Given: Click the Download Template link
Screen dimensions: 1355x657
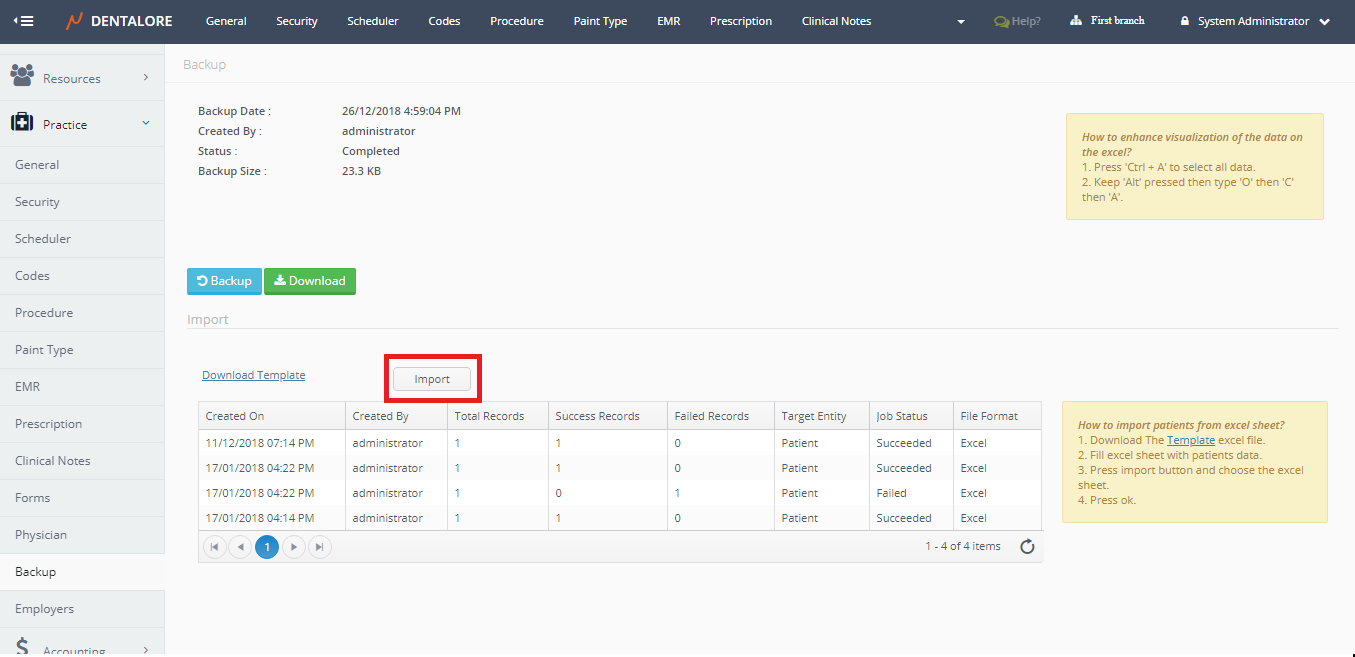Looking at the screenshot, I should pyautogui.click(x=253, y=375).
